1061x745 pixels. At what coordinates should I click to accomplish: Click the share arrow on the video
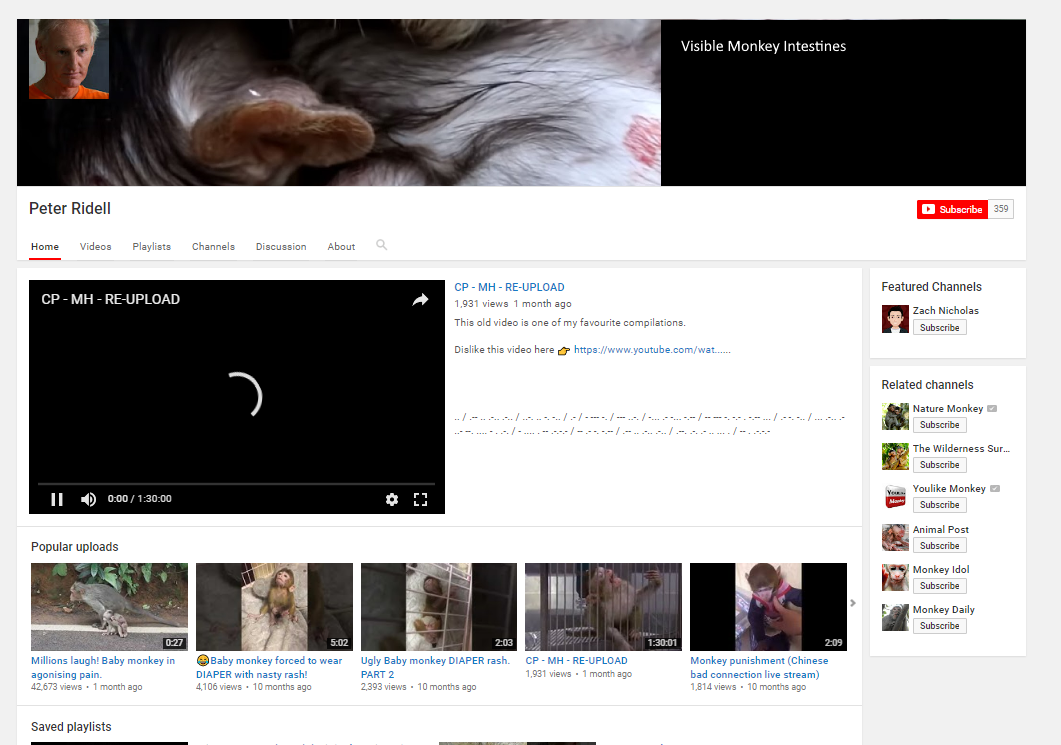coord(420,300)
